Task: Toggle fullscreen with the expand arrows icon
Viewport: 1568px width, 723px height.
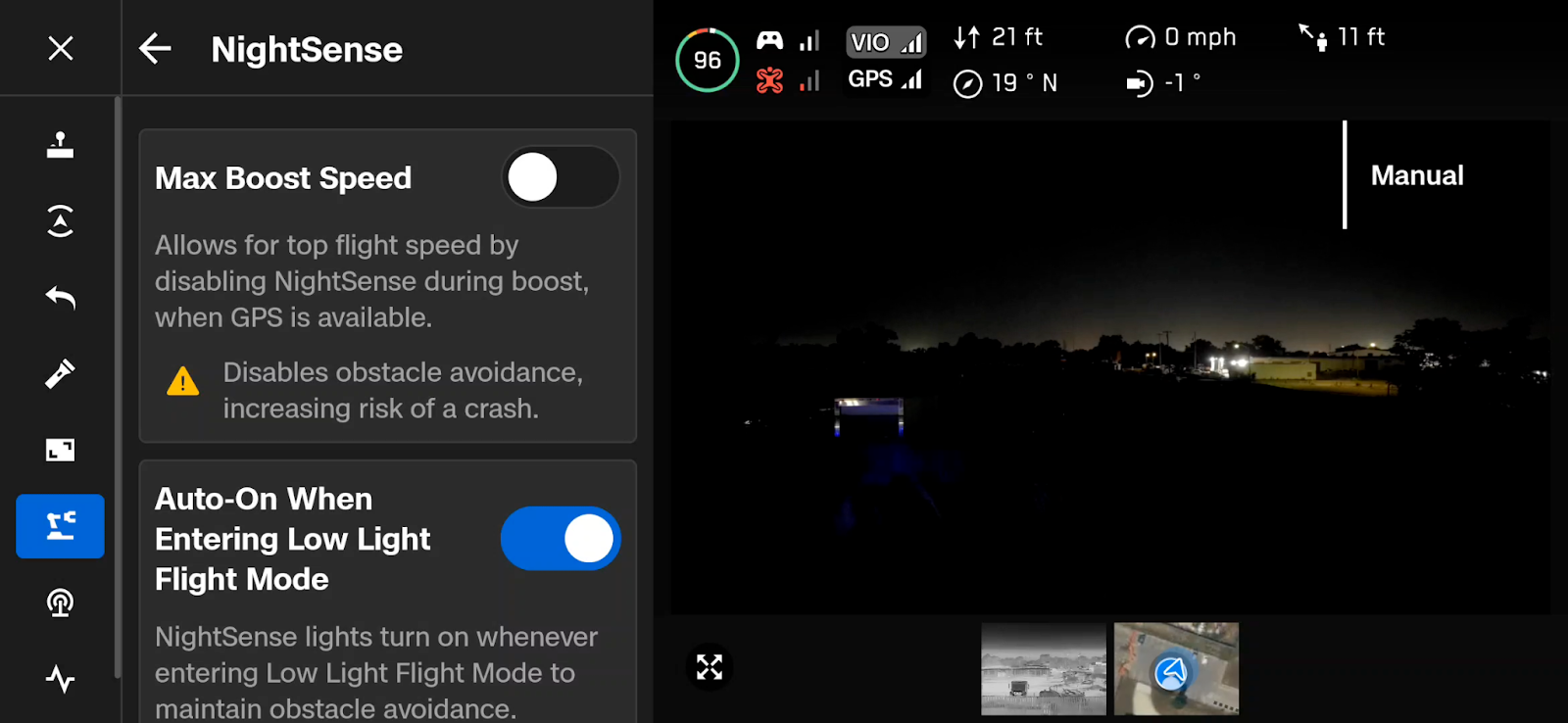Action: click(x=709, y=667)
